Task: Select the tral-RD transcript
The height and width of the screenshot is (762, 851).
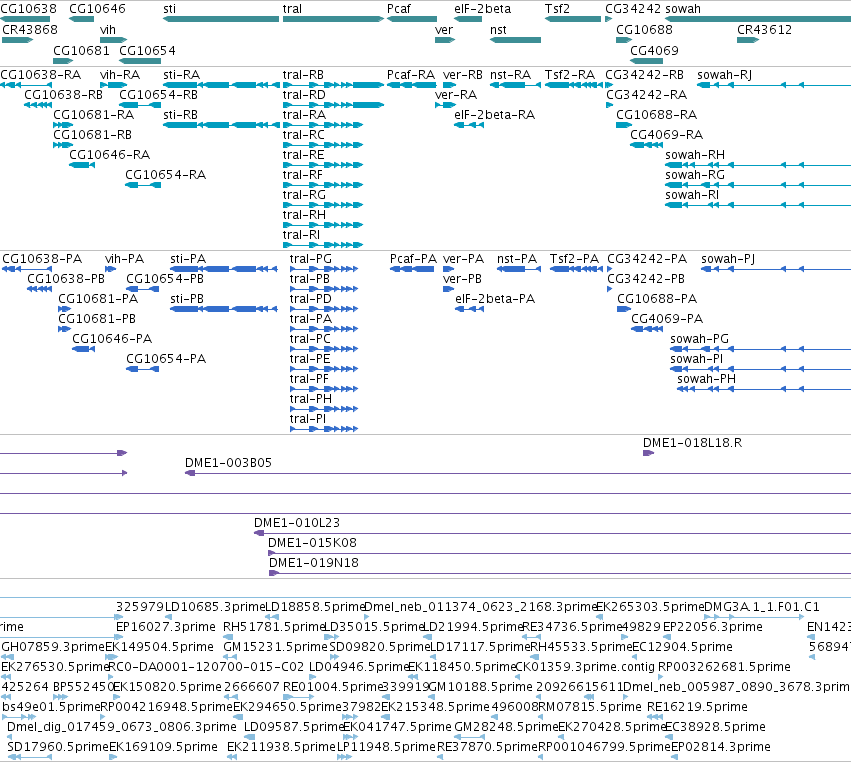Action: pyautogui.click(x=333, y=105)
